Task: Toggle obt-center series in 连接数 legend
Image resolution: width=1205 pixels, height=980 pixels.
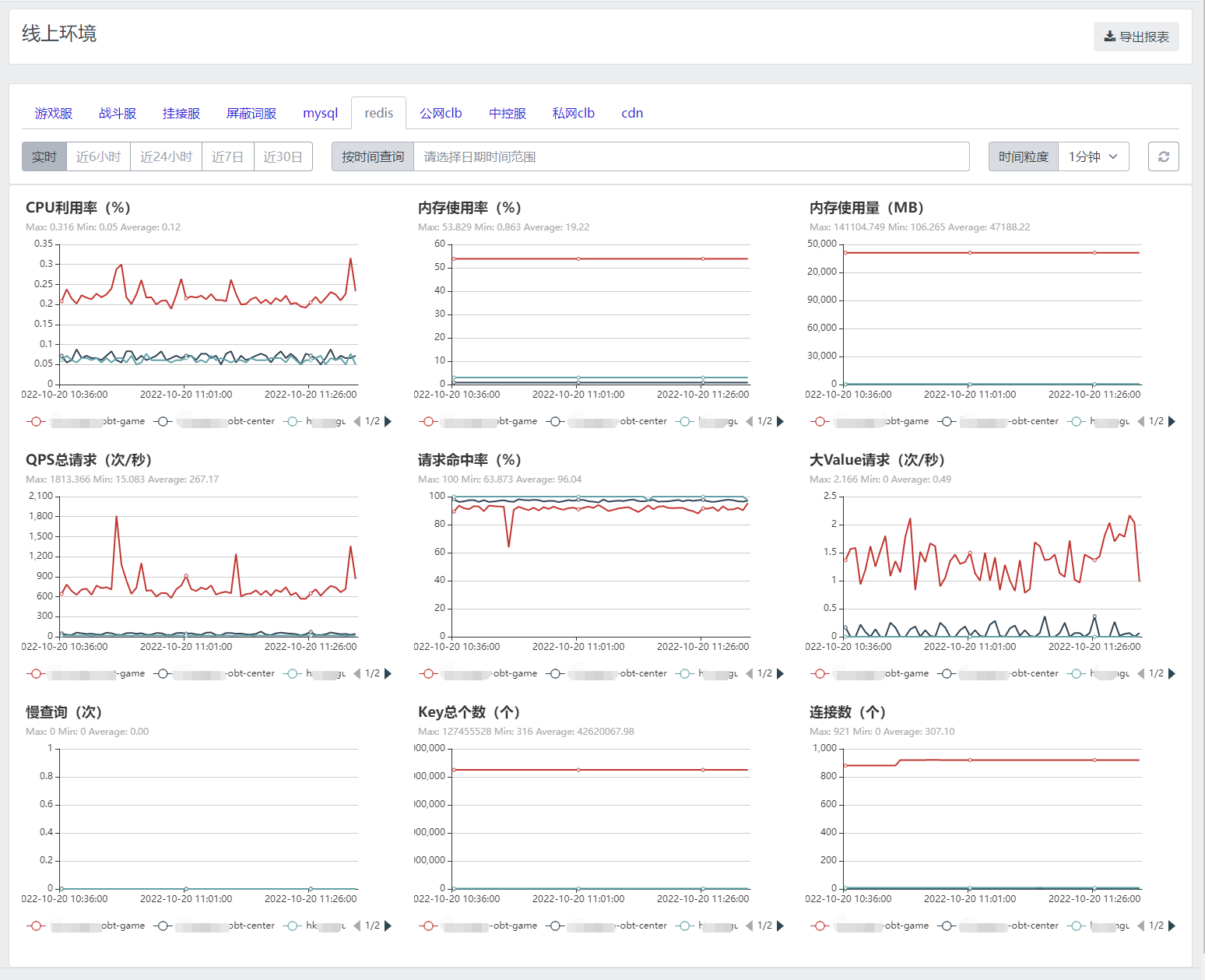Action: 999,926
